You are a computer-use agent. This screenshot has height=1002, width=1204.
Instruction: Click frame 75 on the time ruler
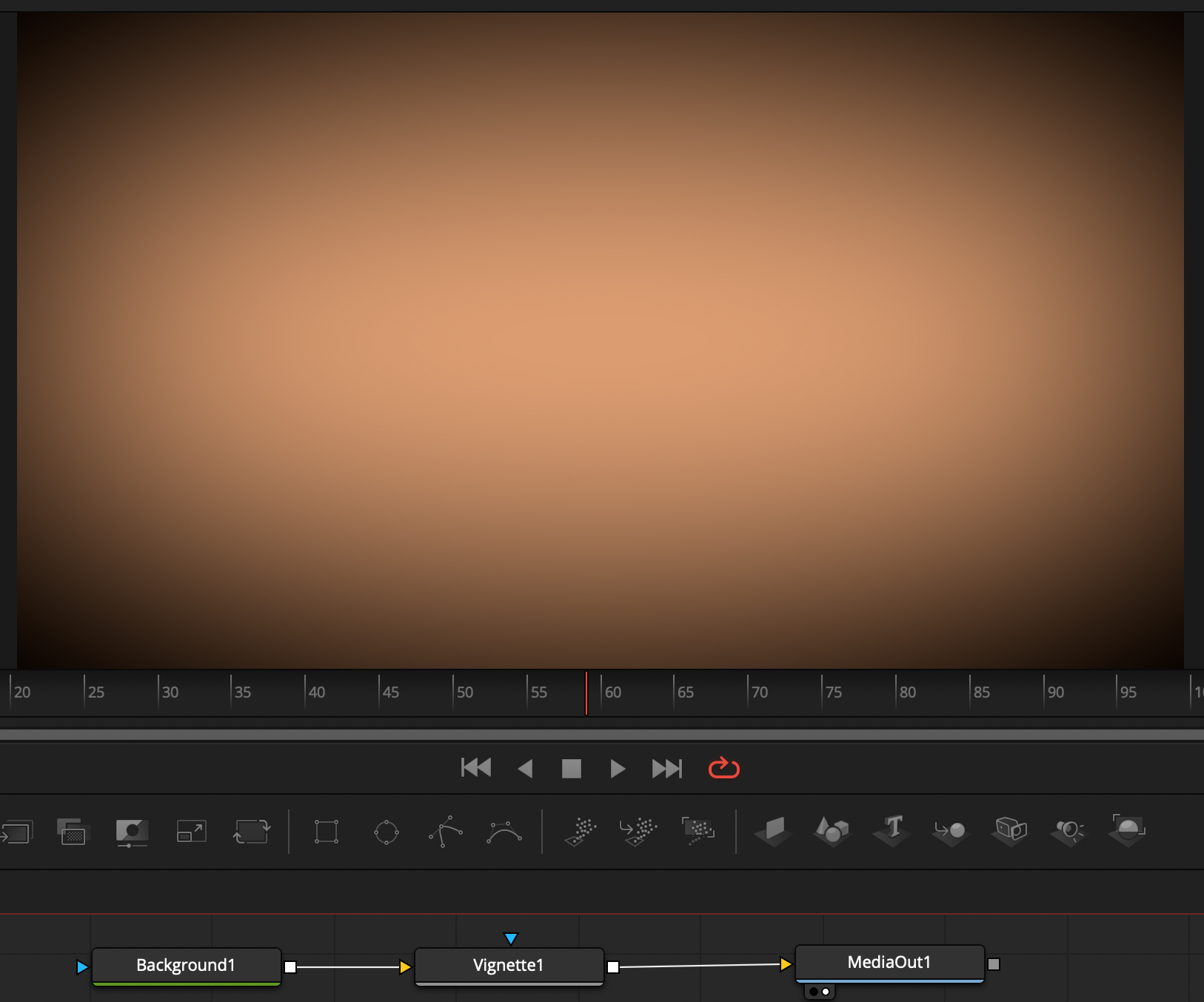(x=833, y=692)
